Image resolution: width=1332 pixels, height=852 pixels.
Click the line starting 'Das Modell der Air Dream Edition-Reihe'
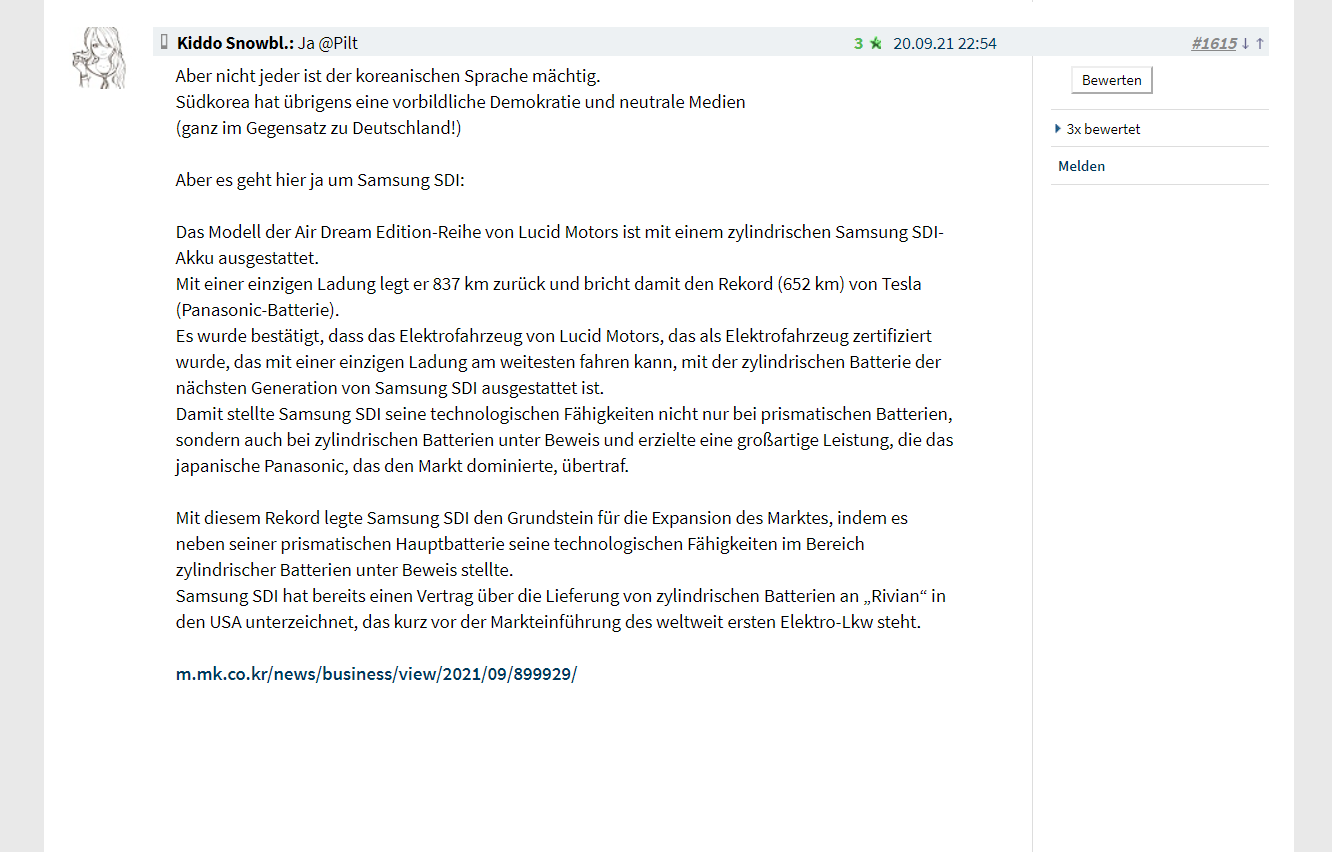point(560,232)
